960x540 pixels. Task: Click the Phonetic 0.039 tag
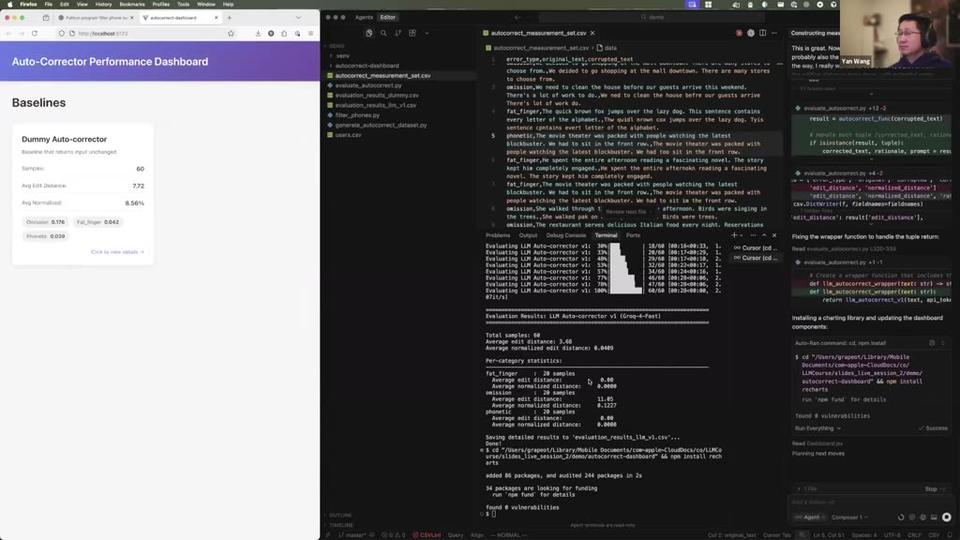click(45, 236)
